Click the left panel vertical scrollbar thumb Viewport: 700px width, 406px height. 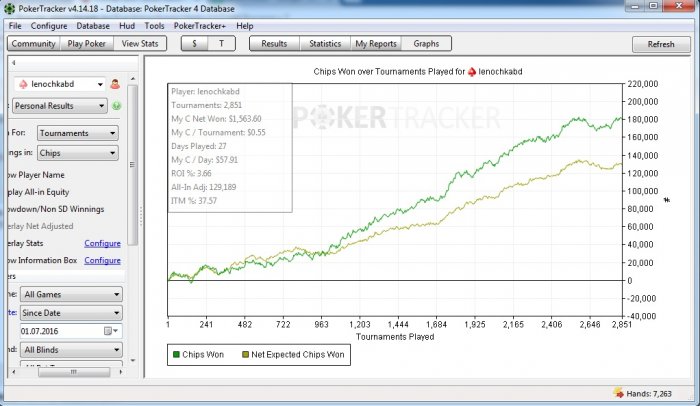(133, 165)
